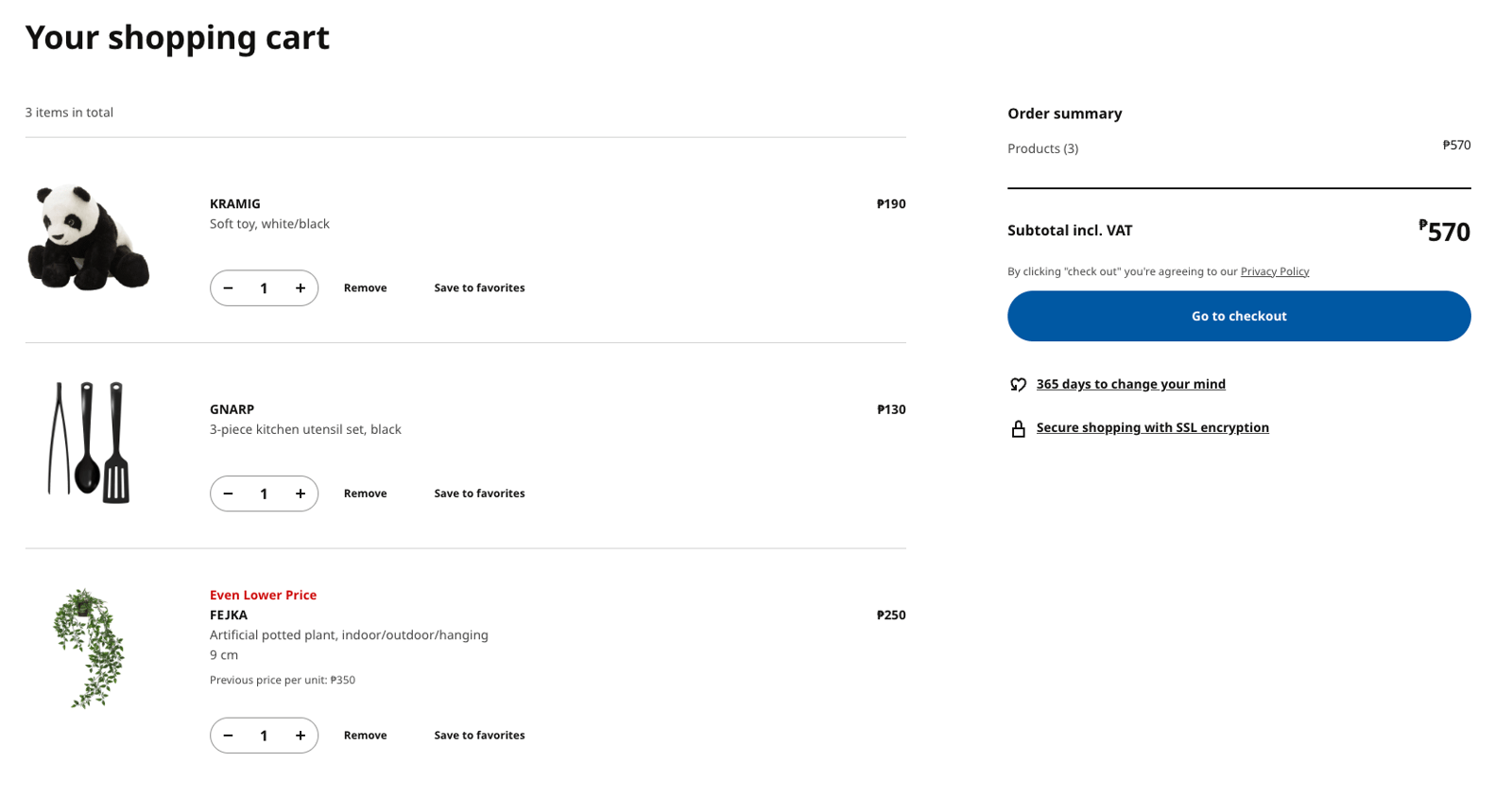Remove the FEJKA artificial plant
The image size is (1512, 797).
click(x=366, y=735)
